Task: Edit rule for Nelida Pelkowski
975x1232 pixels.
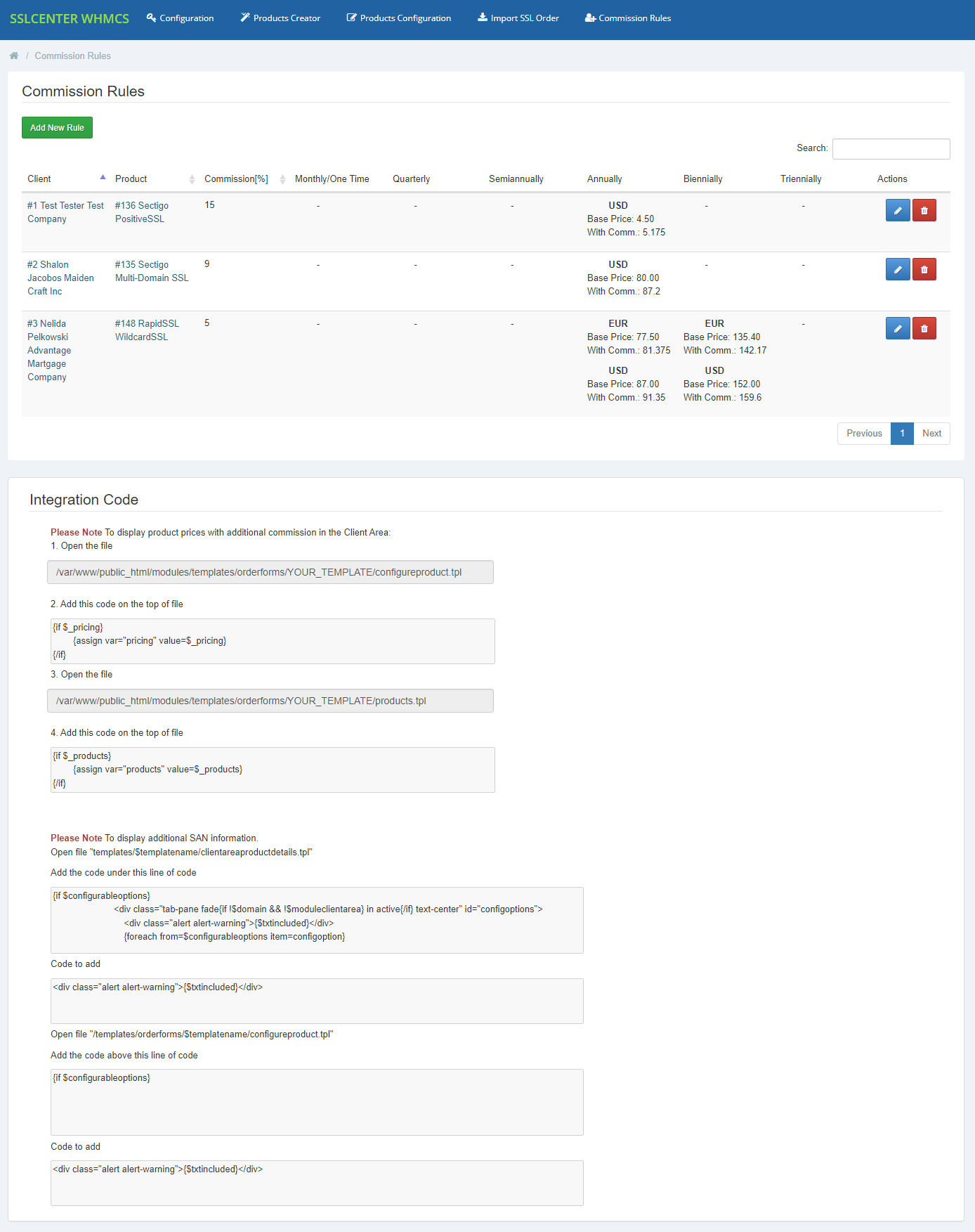Action: [898, 328]
